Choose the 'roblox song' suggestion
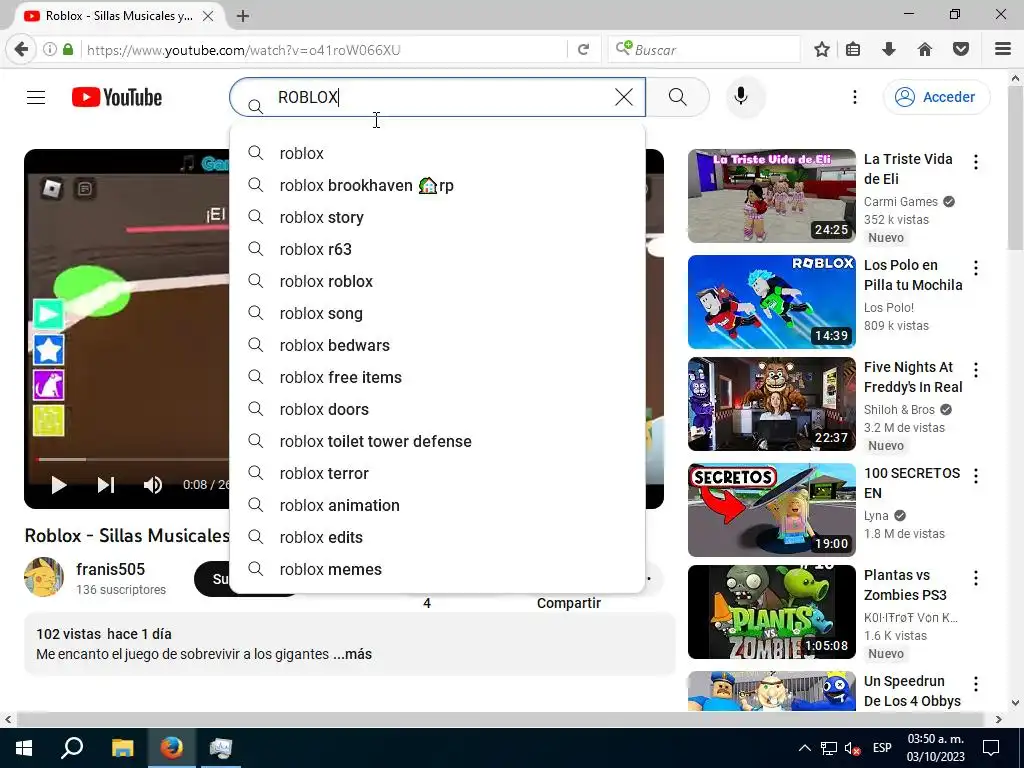Screen dimensions: 1024x768 [x=438, y=313]
